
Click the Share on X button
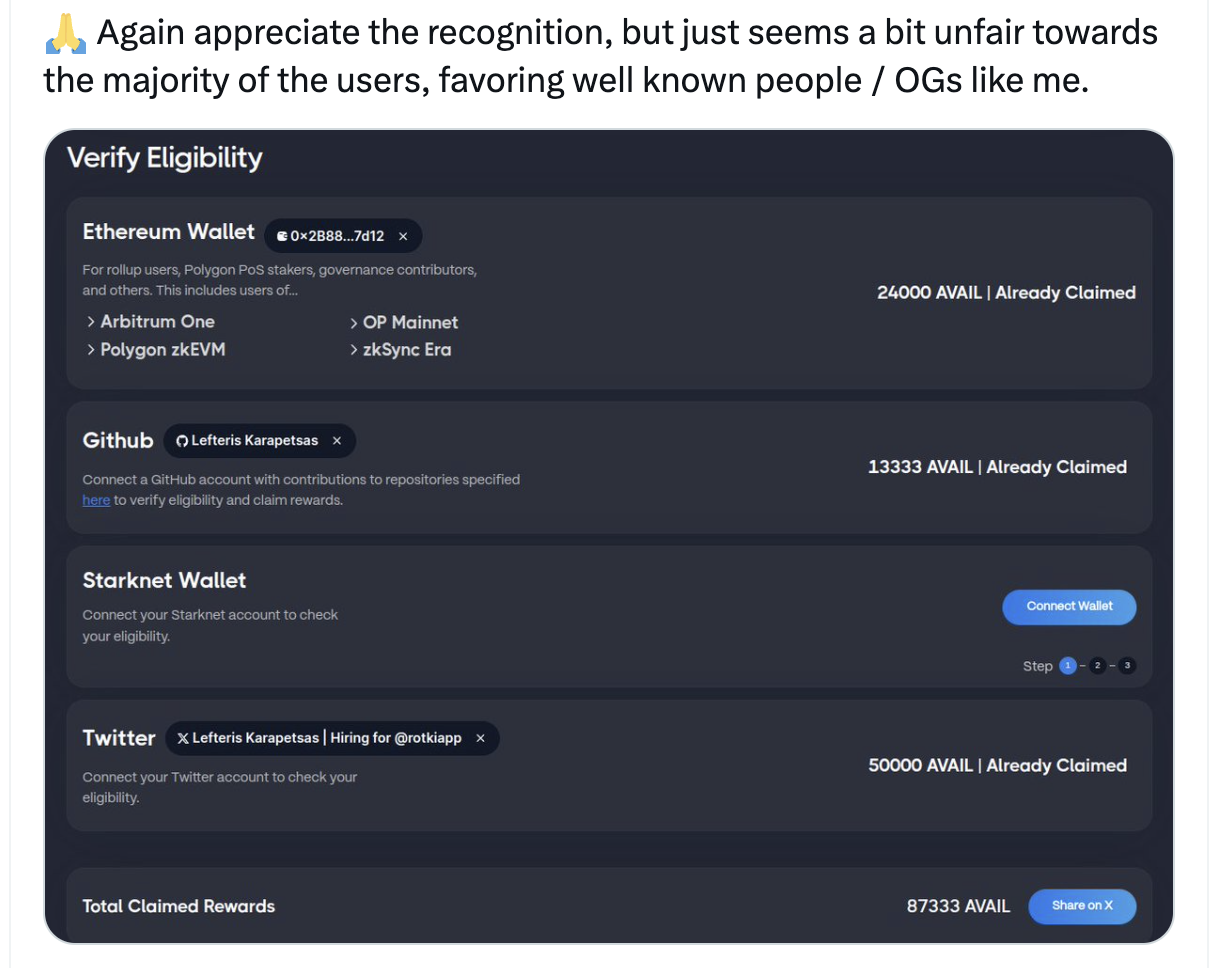pos(1082,906)
